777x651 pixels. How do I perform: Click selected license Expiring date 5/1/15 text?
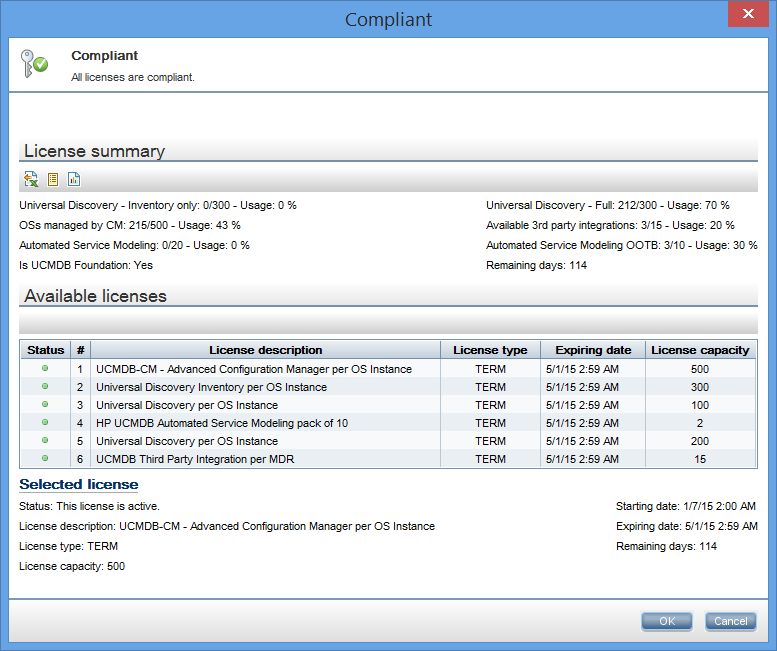pyautogui.click(x=687, y=526)
